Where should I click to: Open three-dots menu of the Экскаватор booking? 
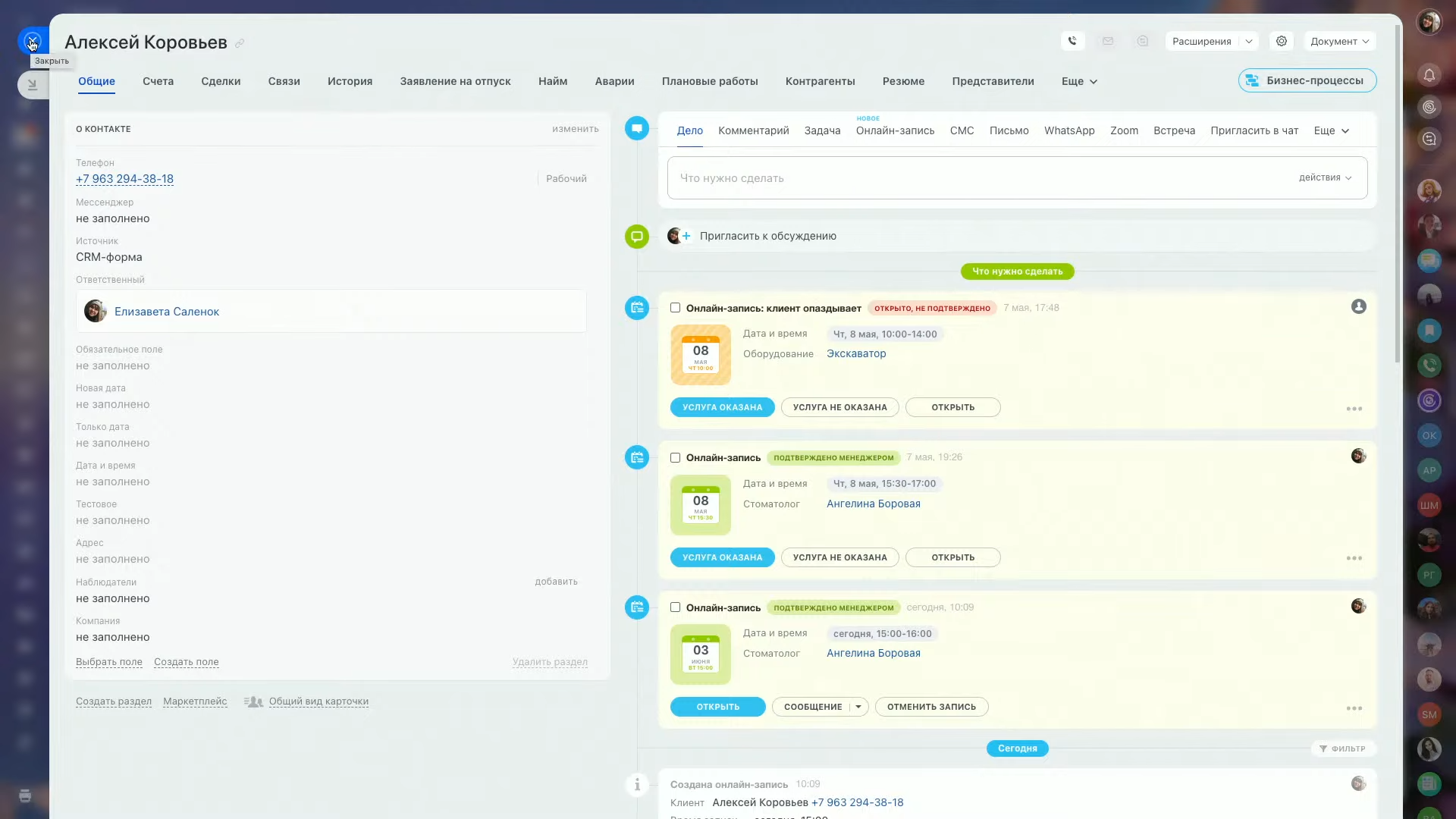pos(1354,409)
